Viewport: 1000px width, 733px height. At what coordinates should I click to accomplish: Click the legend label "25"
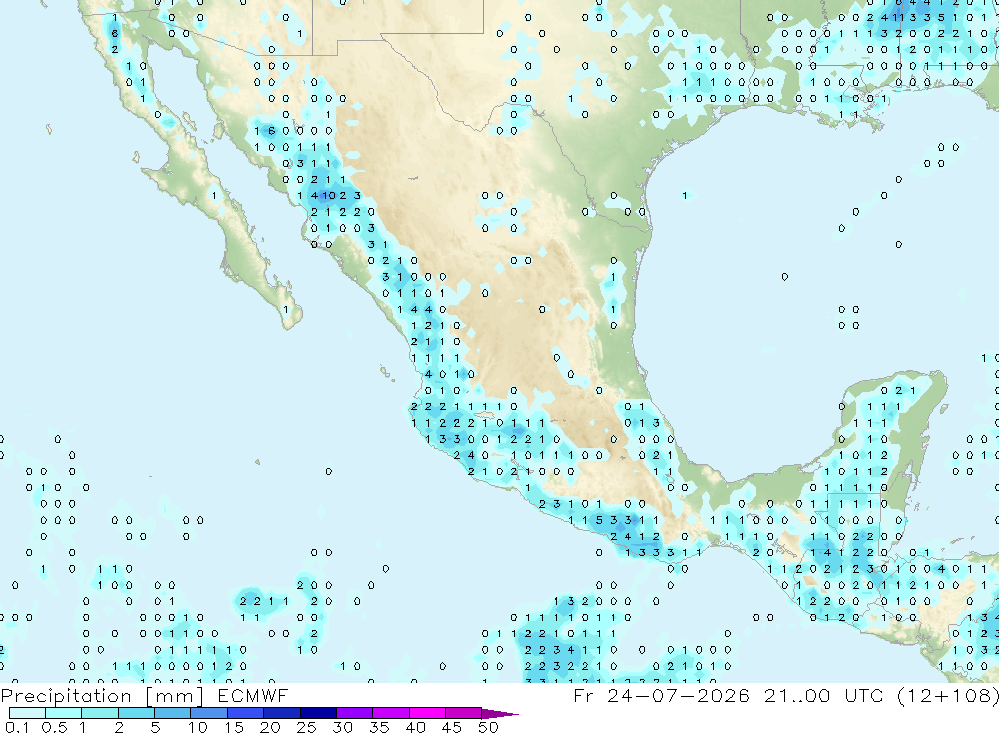(307, 727)
